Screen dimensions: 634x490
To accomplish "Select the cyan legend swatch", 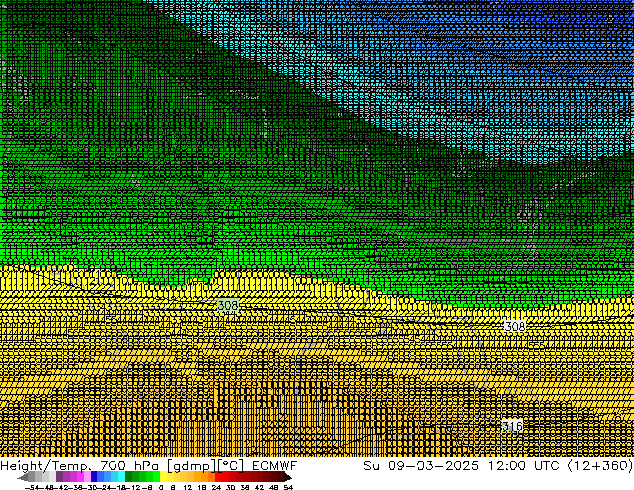I will [121, 476].
